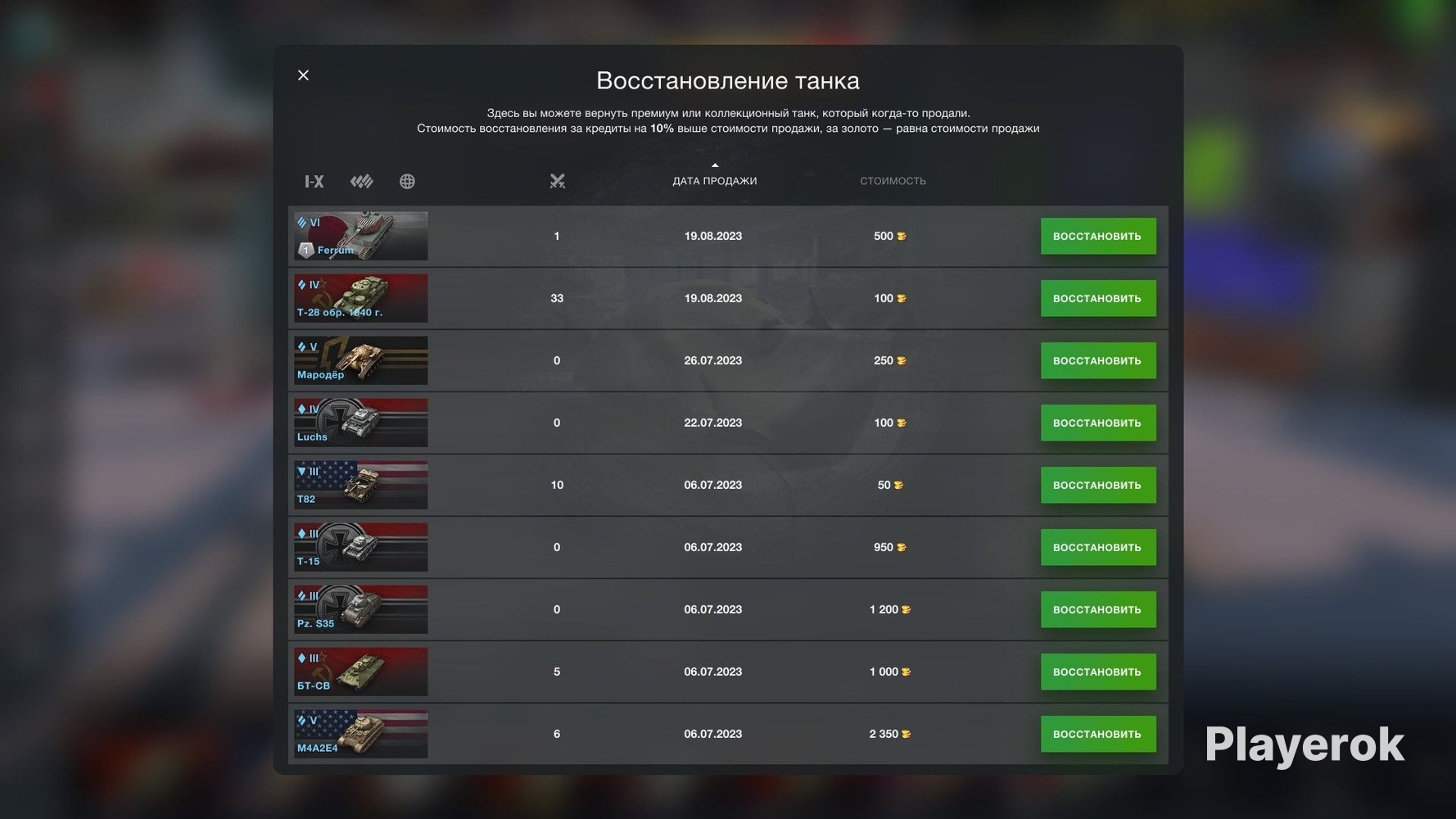Sort by tier using I-X icon
This screenshot has height=819, width=1456.
tap(314, 182)
